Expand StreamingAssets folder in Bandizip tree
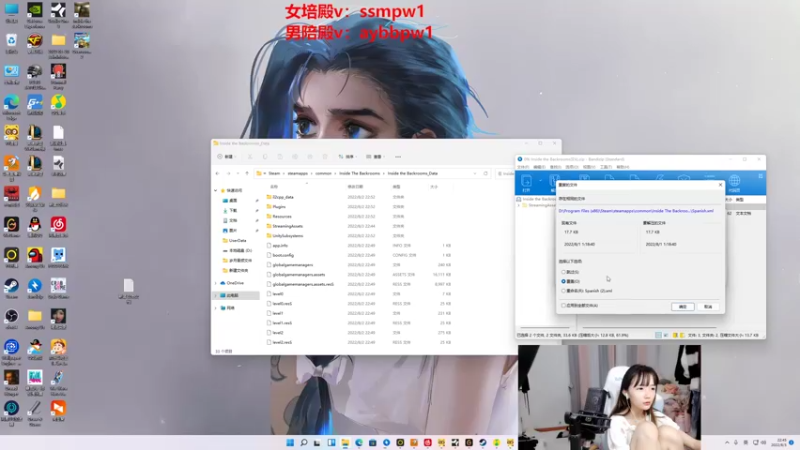 click(519, 205)
